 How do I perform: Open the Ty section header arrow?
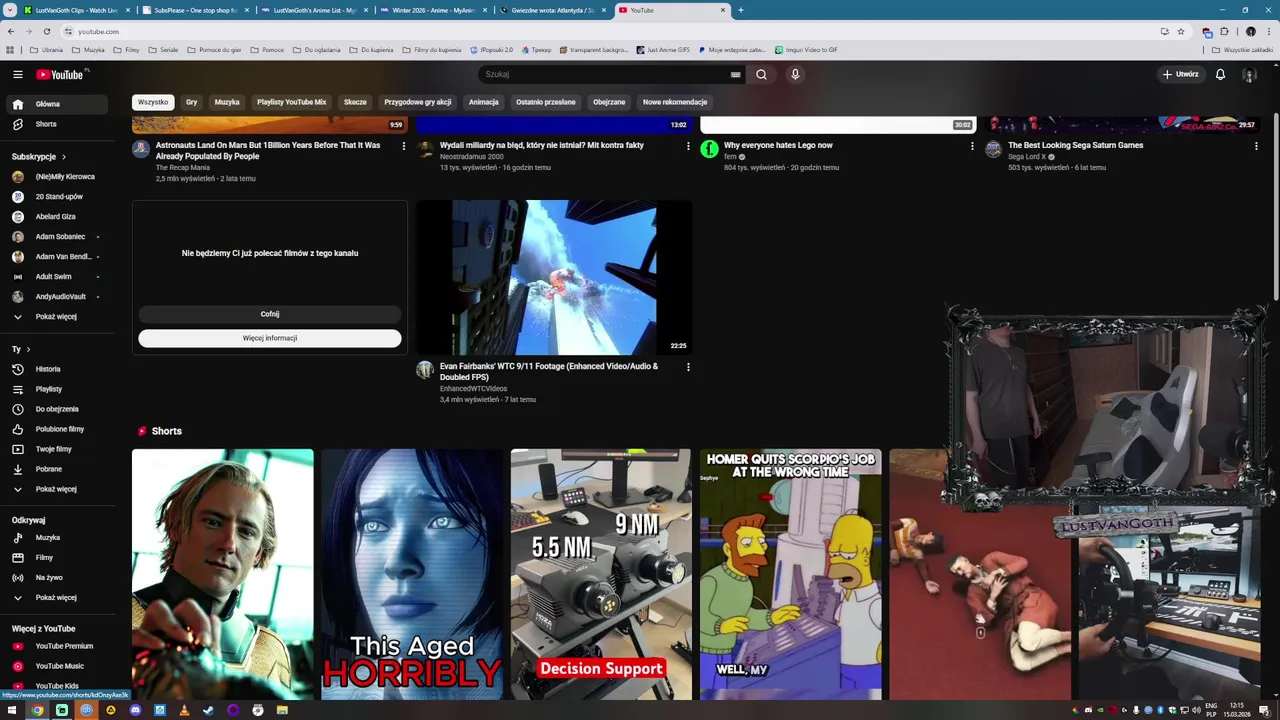28,349
